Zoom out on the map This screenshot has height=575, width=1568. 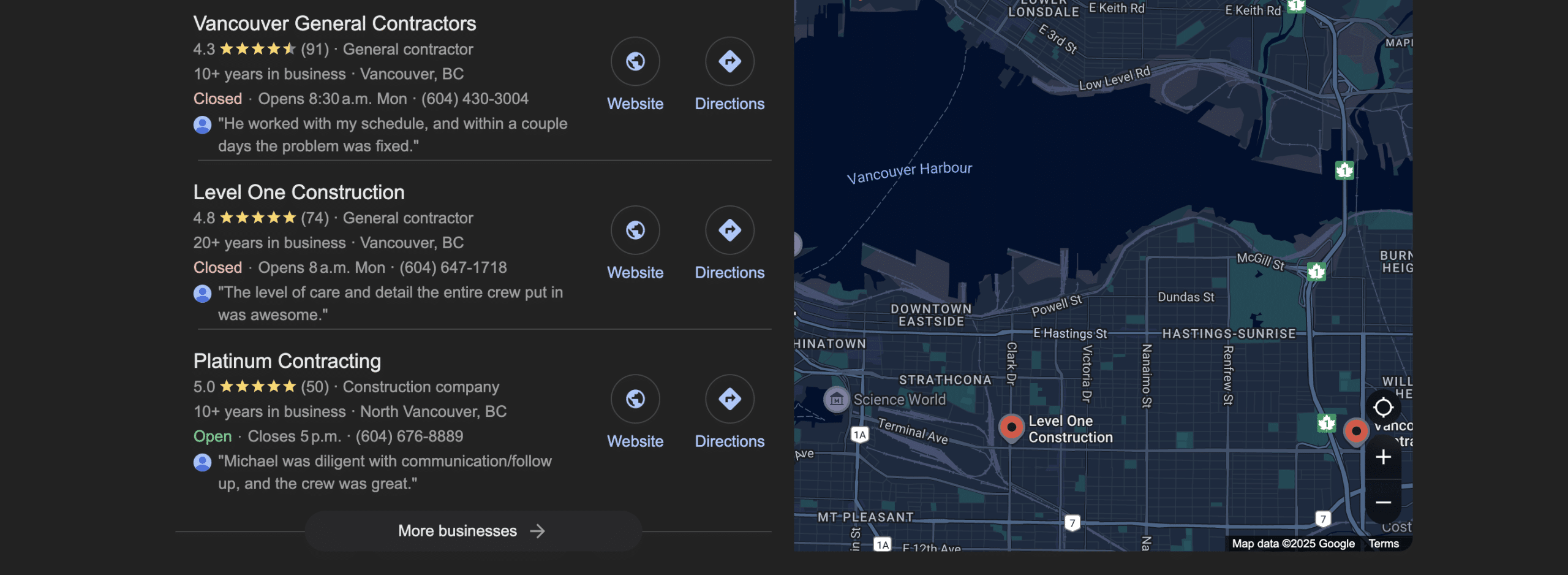[x=1383, y=502]
